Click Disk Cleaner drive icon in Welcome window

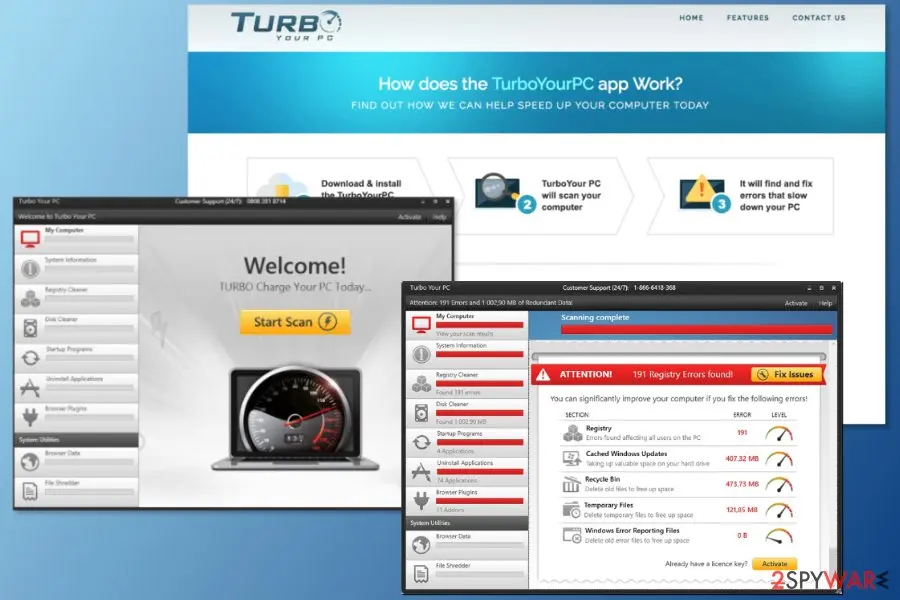(30, 328)
